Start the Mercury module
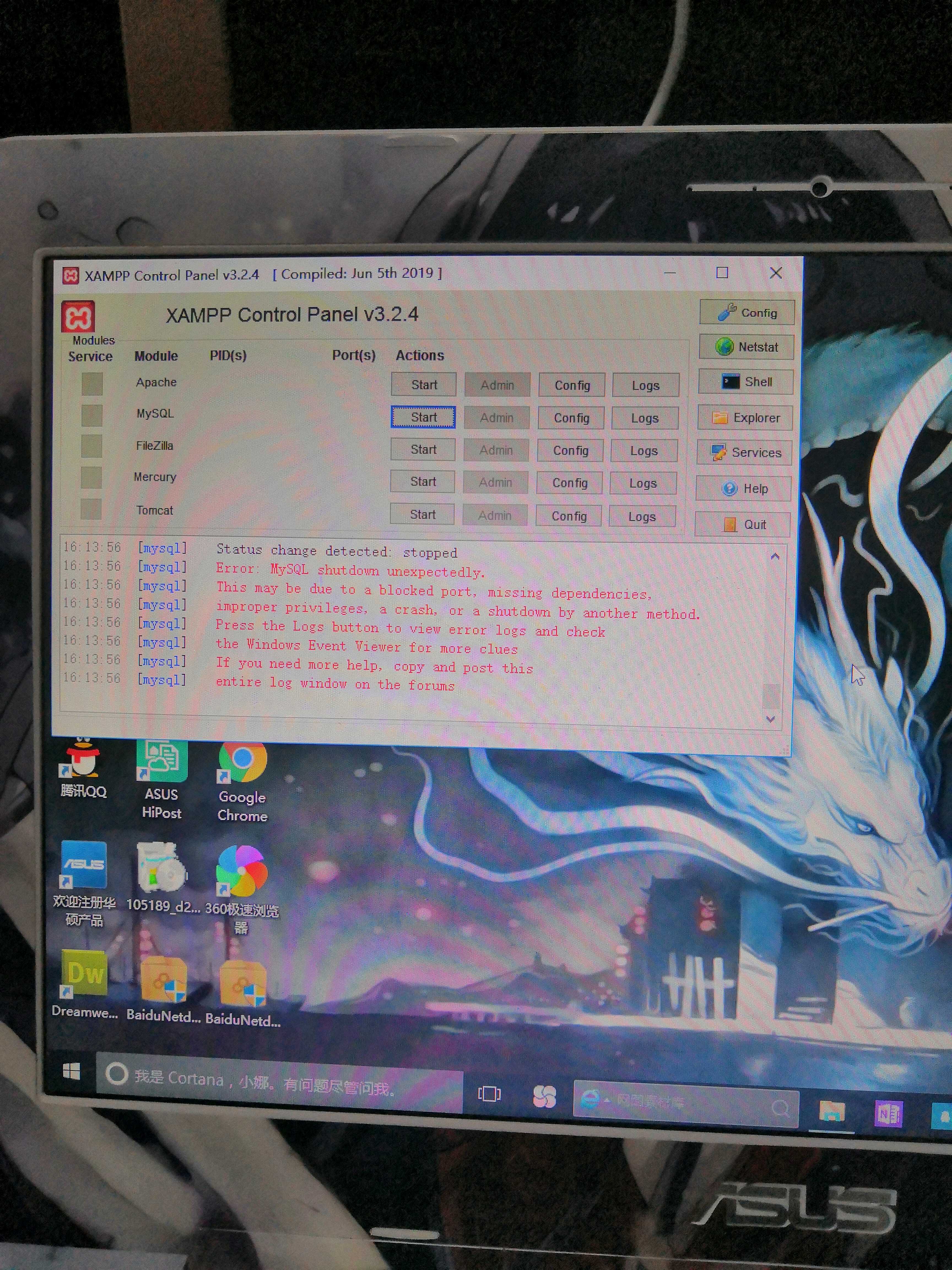Viewport: 952px width, 1270px height. click(422, 482)
